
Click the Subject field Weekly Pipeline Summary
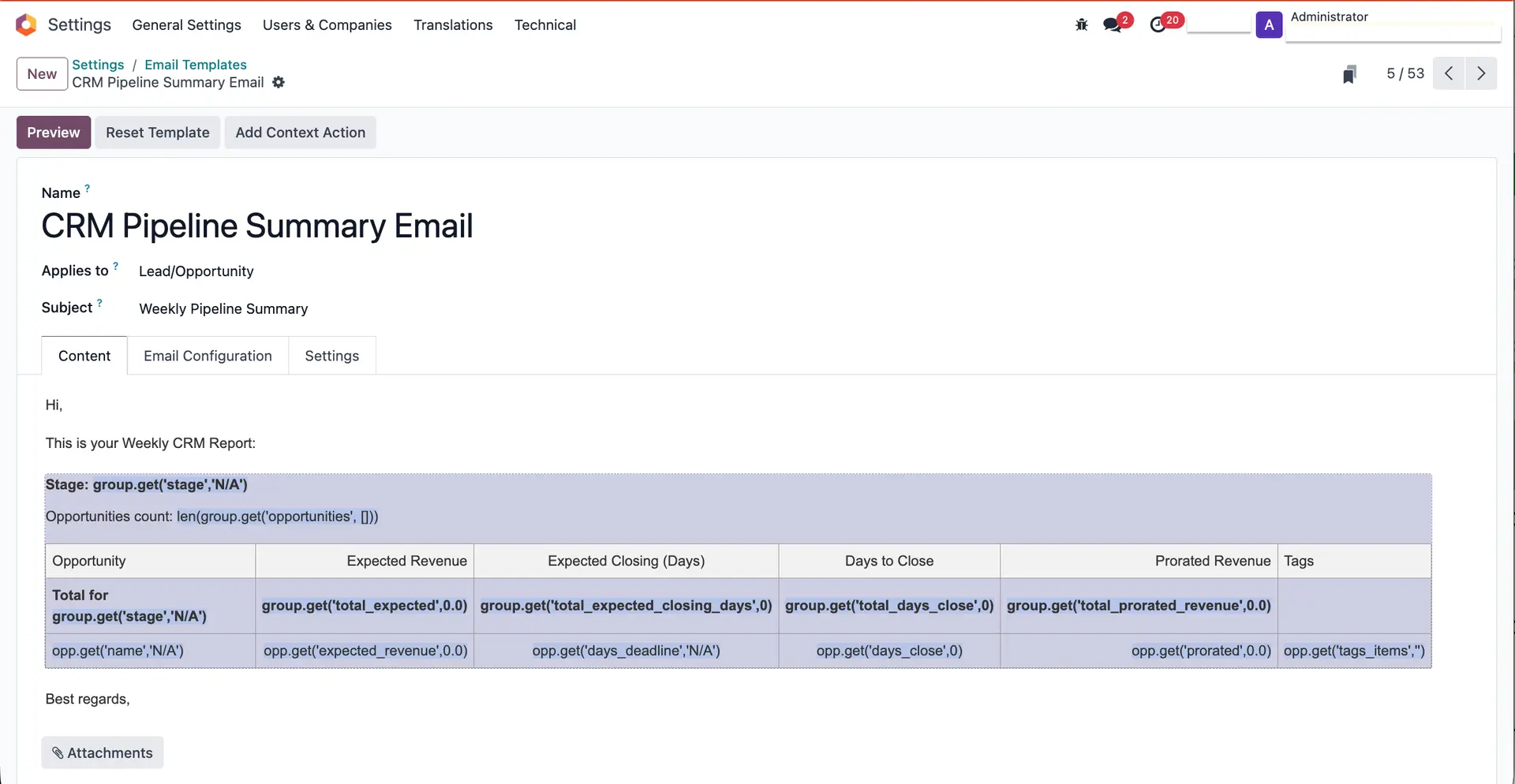(223, 309)
